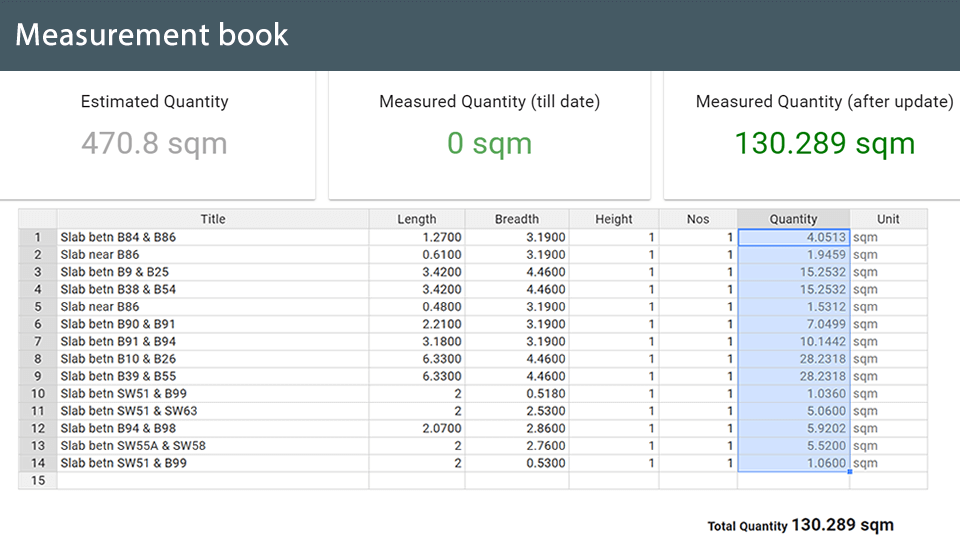Viewport: 960px width, 540px height.
Task: Click the top 130.289 sqm after-update value
Action: click(825, 144)
